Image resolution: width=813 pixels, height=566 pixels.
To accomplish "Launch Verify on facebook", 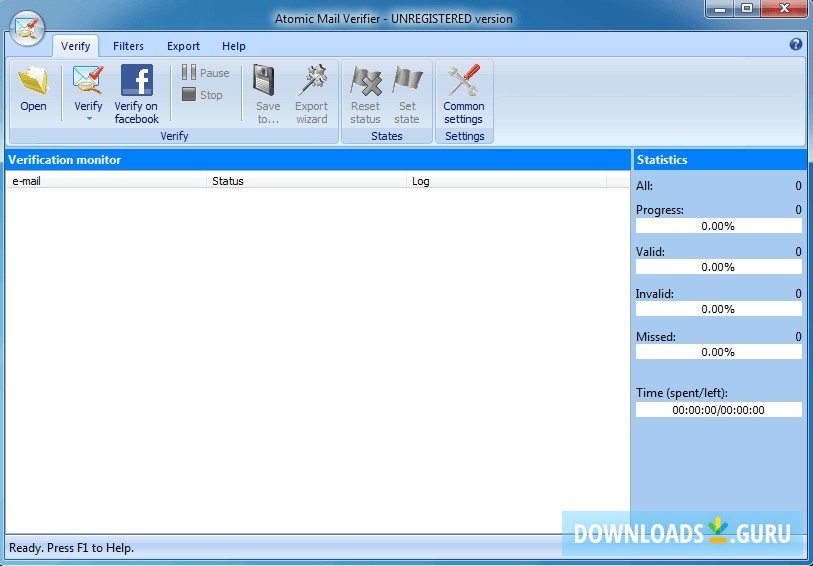I will click(136, 94).
